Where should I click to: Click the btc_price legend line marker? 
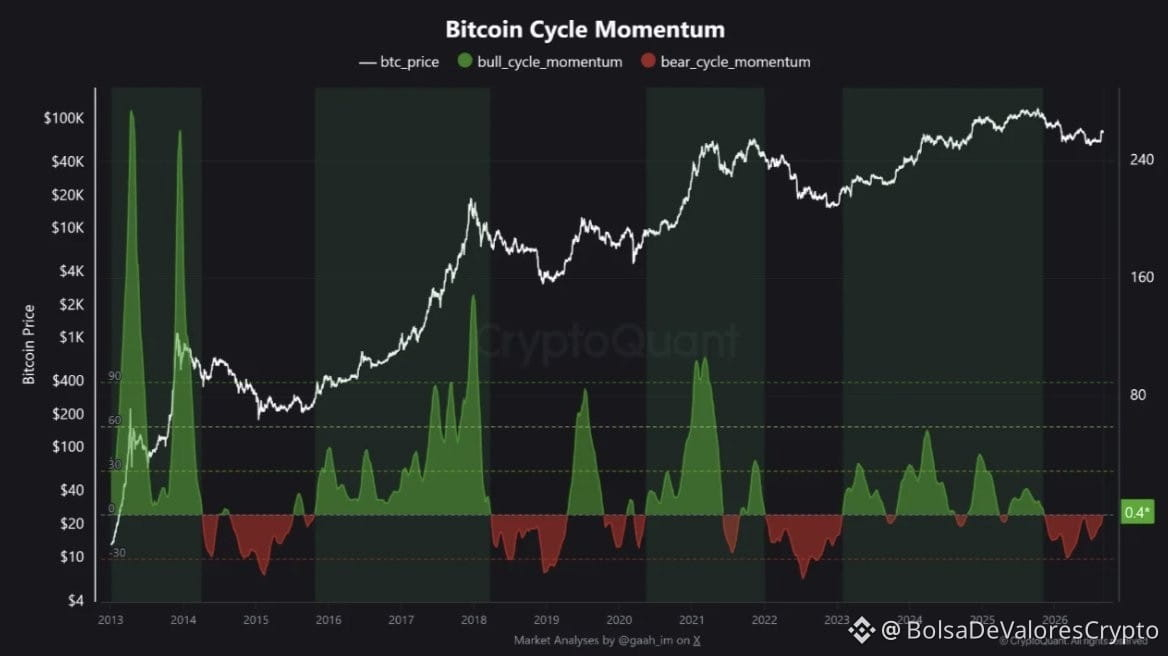point(367,63)
